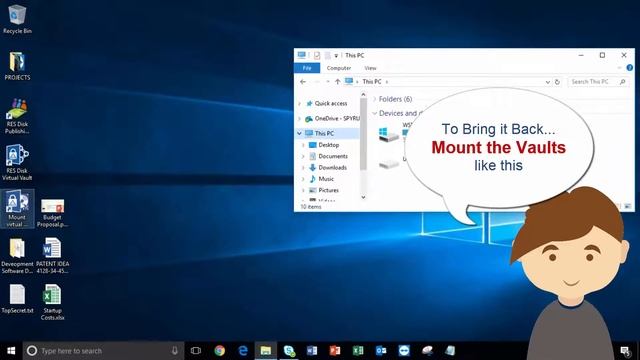Open the Budget Proposal presentation file
This screenshot has height=360, width=640.
52,213
